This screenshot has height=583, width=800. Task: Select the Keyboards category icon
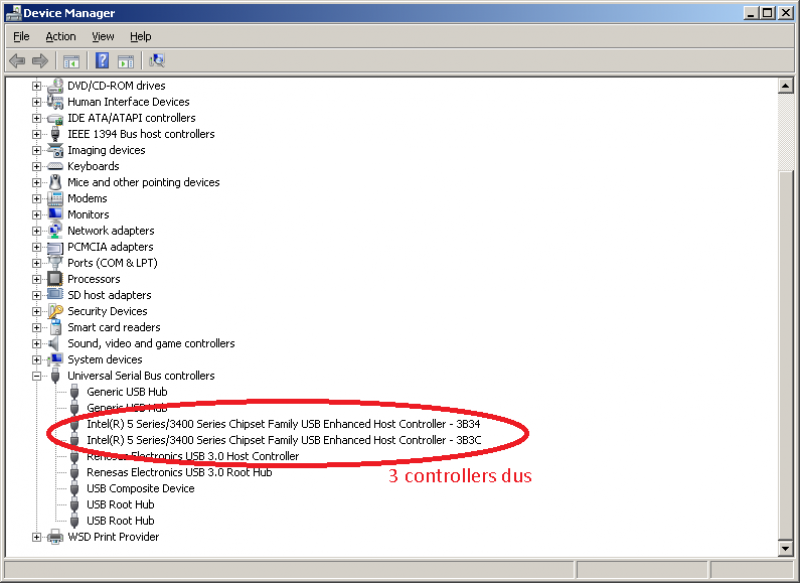(x=55, y=166)
